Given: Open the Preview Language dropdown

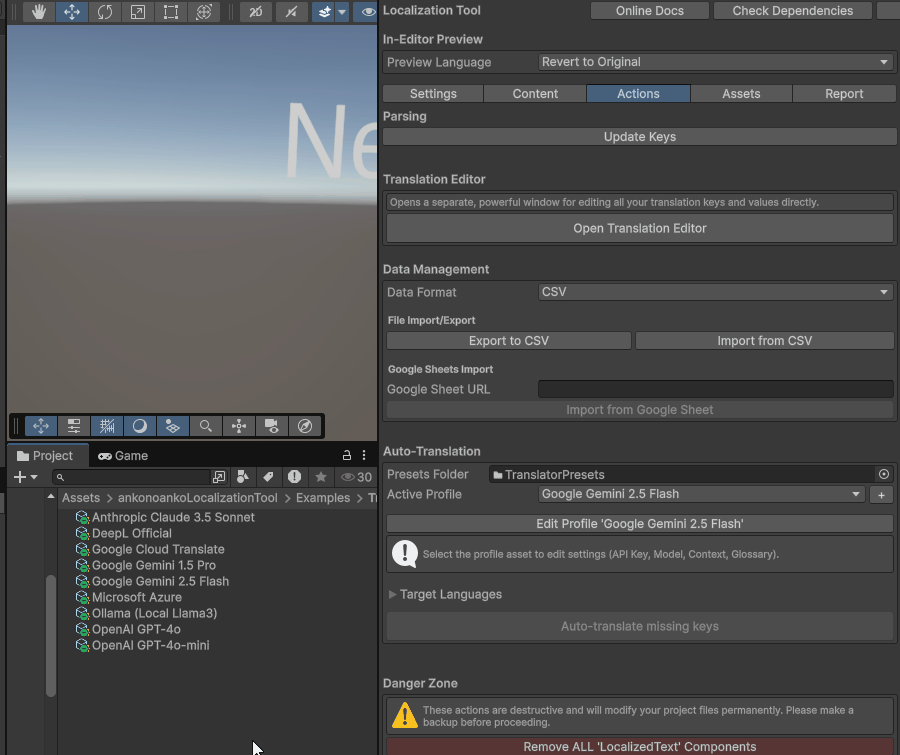Looking at the screenshot, I should (x=715, y=61).
